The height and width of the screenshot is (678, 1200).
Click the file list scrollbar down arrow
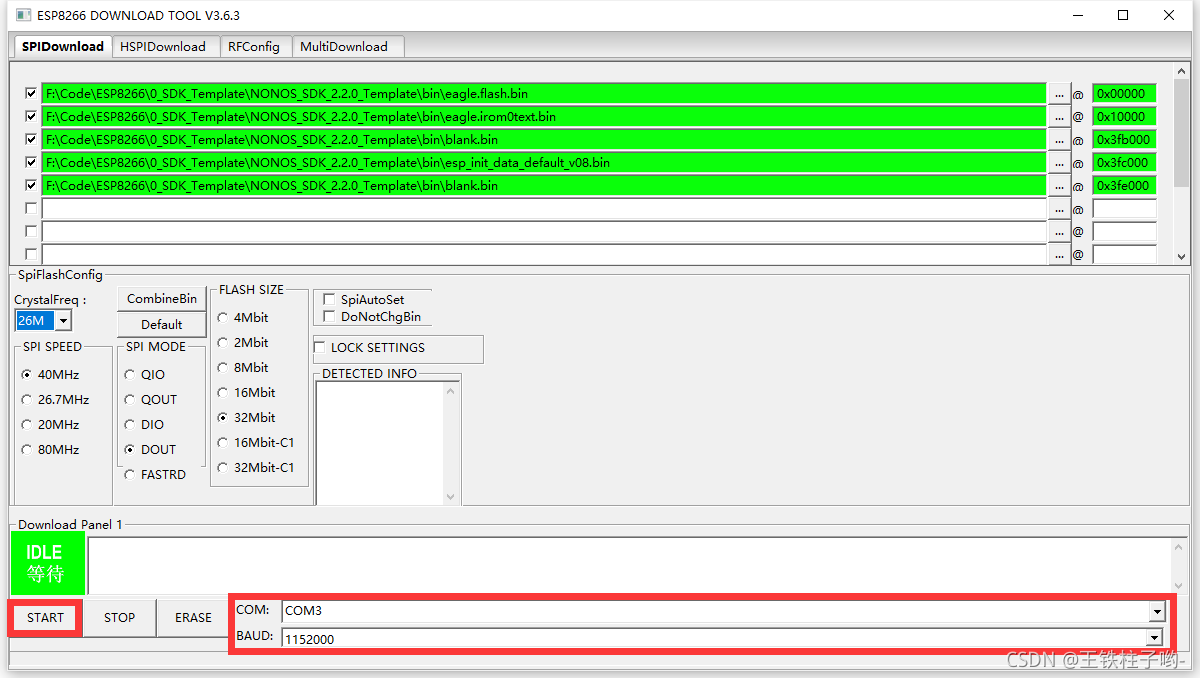coord(1181,255)
